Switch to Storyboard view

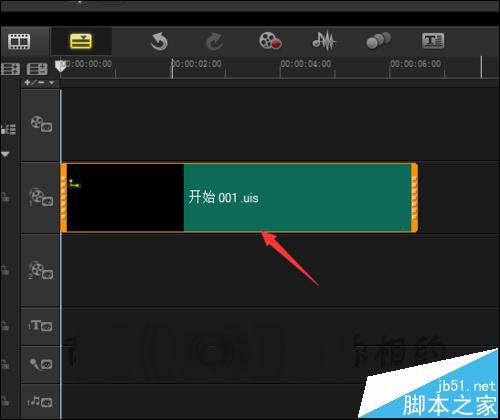point(19,41)
